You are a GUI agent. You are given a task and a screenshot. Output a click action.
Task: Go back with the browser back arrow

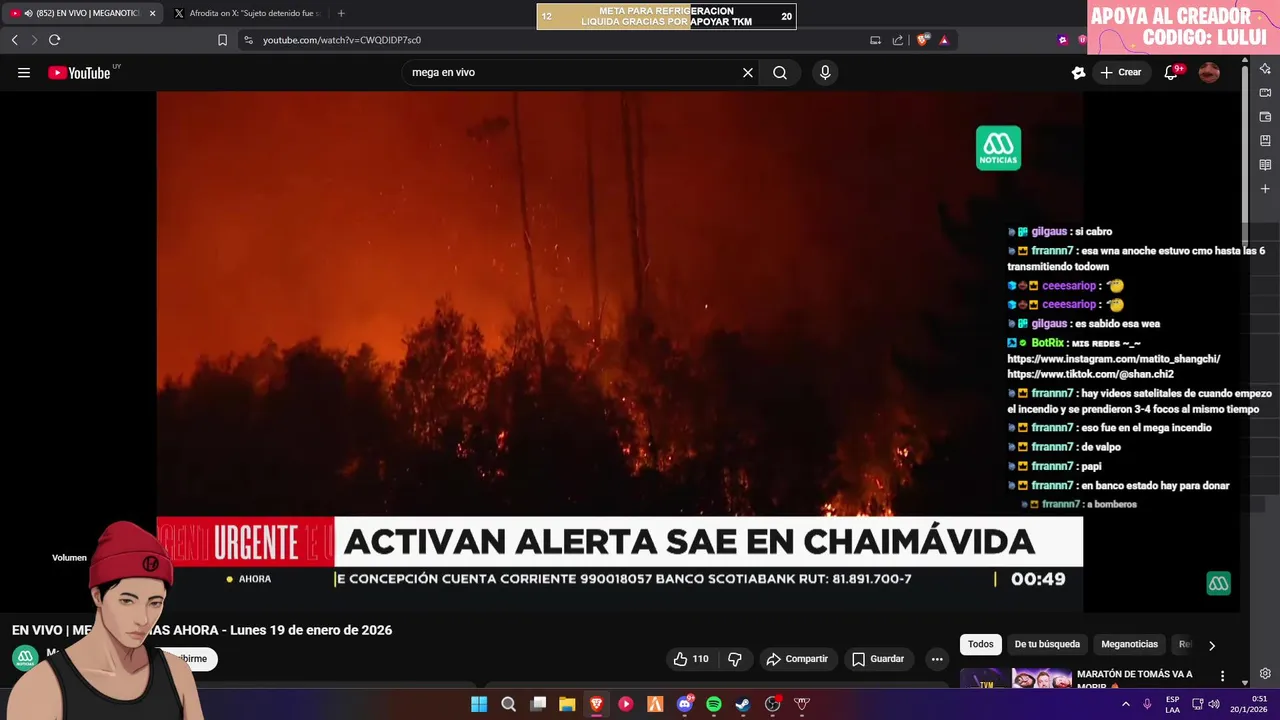14,40
